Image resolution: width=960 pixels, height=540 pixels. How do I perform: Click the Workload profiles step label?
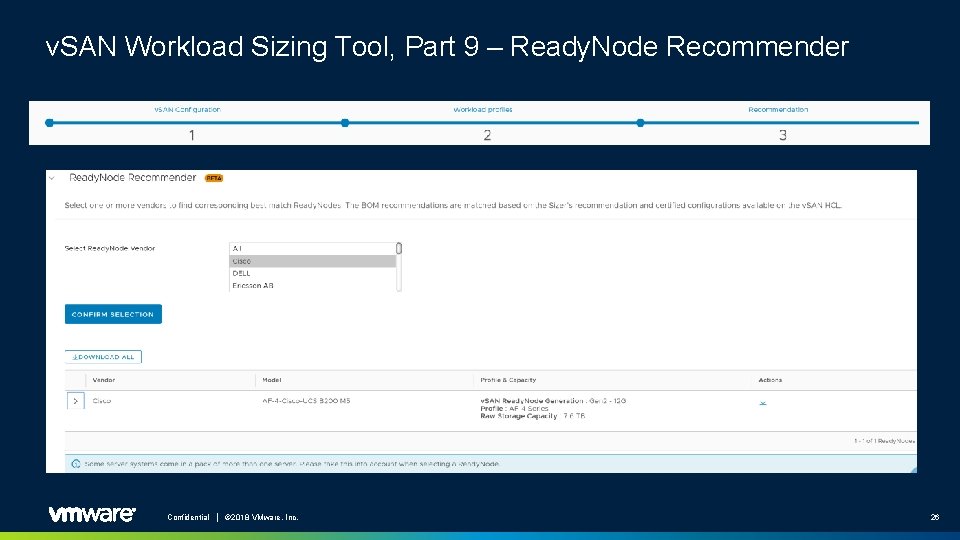pyautogui.click(x=483, y=110)
